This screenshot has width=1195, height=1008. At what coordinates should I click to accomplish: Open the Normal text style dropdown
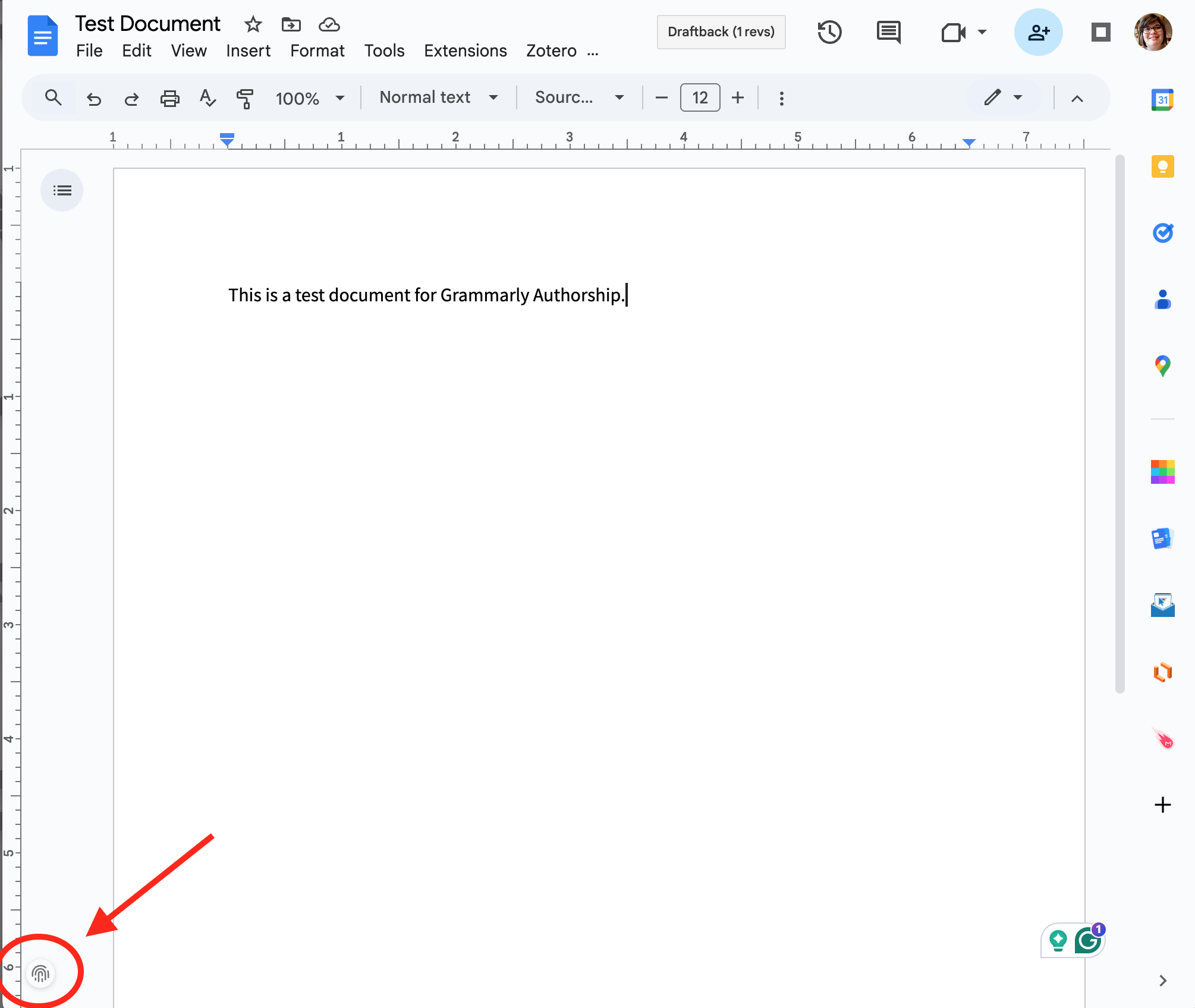(x=439, y=97)
